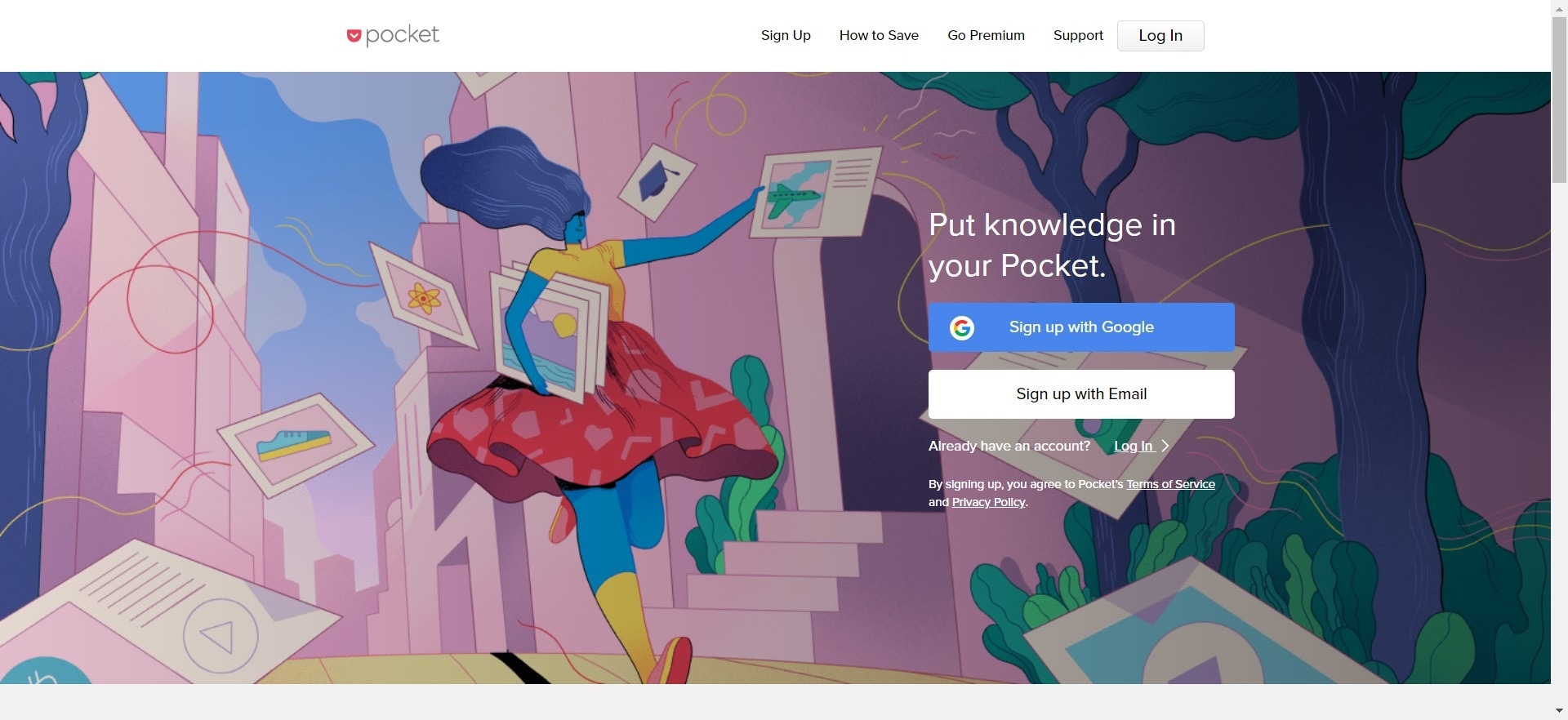Sign up with Google button
The width and height of the screenshot is (1568, 720).
(x=1081, y=327)
